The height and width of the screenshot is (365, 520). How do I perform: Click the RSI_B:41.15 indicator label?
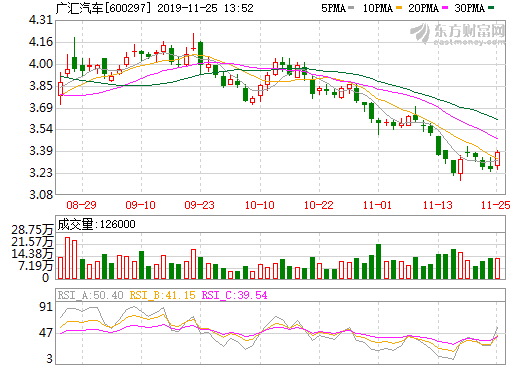[162, 295]
